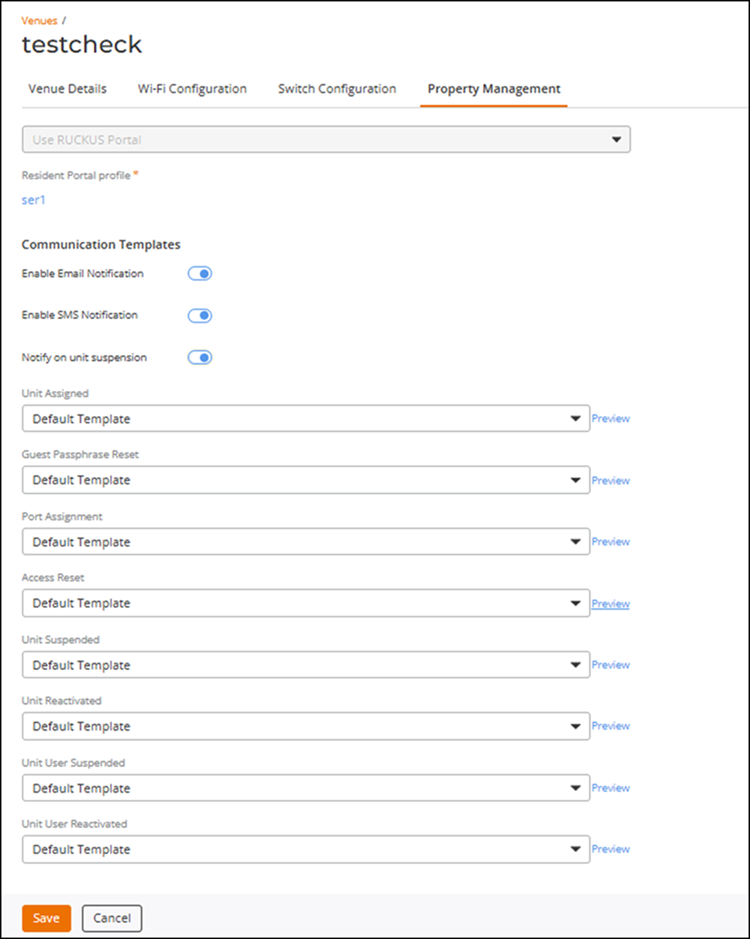Viewport: 750px width, 939px height.
Task: Expand the Access Reset template dropdown
Action: (x=306, y=603)
